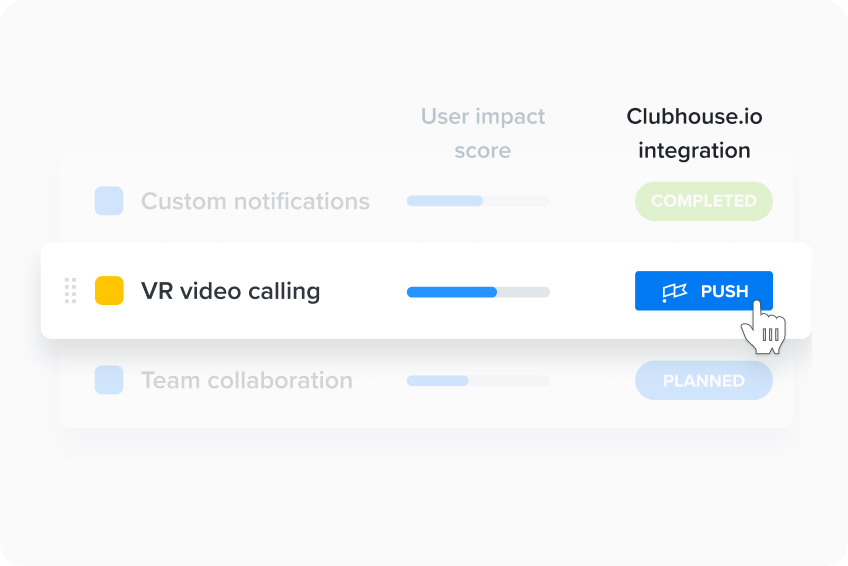Click the grey unfilled end of VR video calling score bar
The image size is (848, 566).
pyautogui.click(x=524, y=292)
